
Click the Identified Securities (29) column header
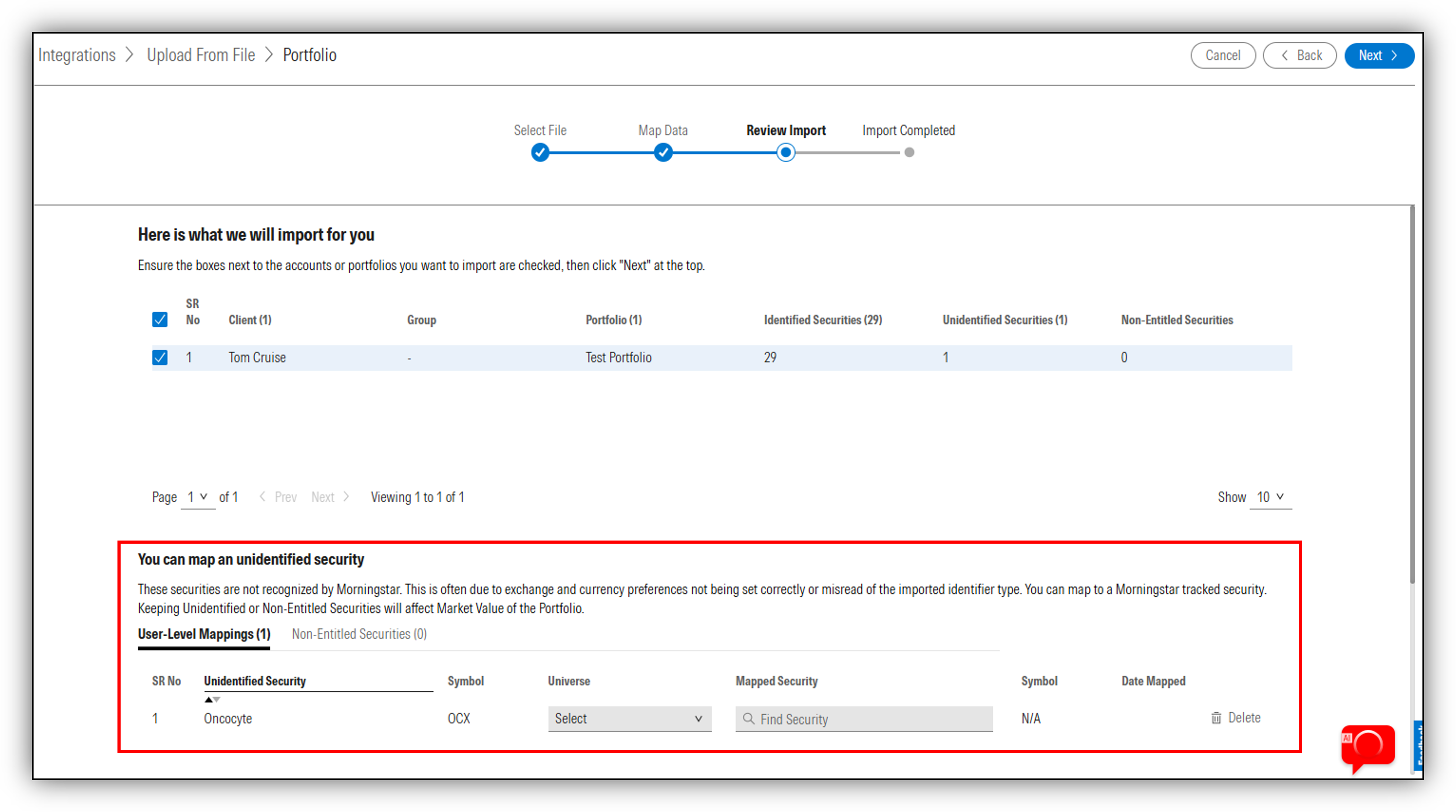click(823, 320)
